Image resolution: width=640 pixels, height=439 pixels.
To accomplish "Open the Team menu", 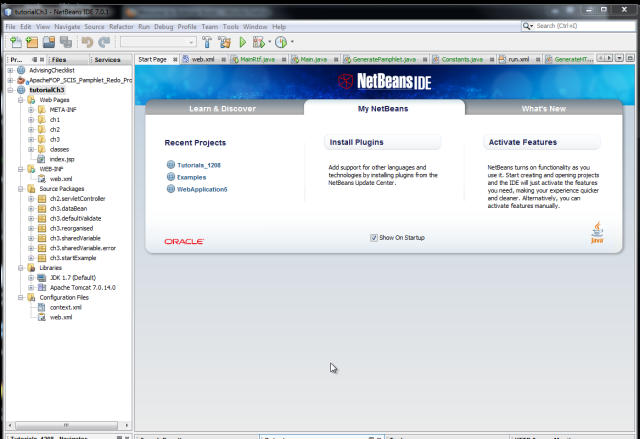I will [x=209, y=27].
